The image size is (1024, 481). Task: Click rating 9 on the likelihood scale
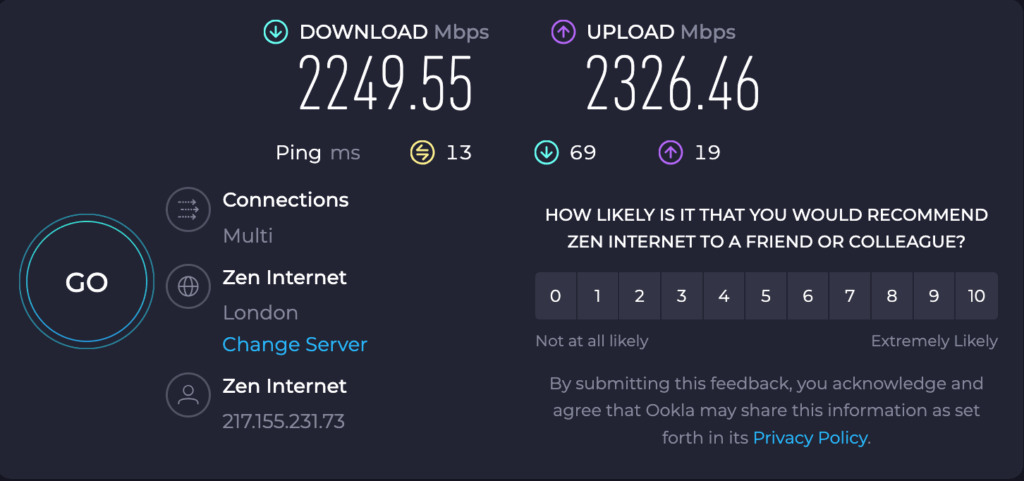click(934, 296)
